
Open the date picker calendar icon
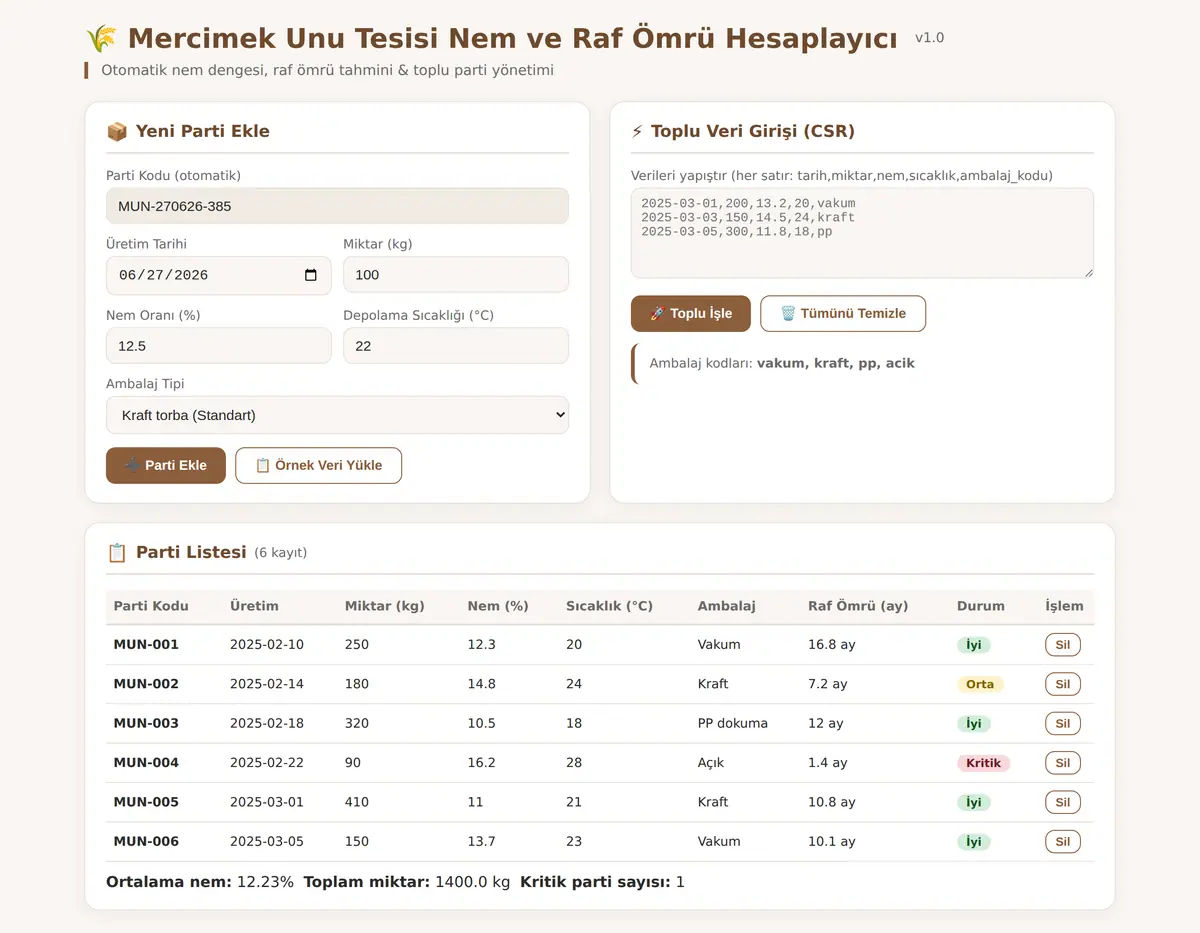click(x=311, y=275)
